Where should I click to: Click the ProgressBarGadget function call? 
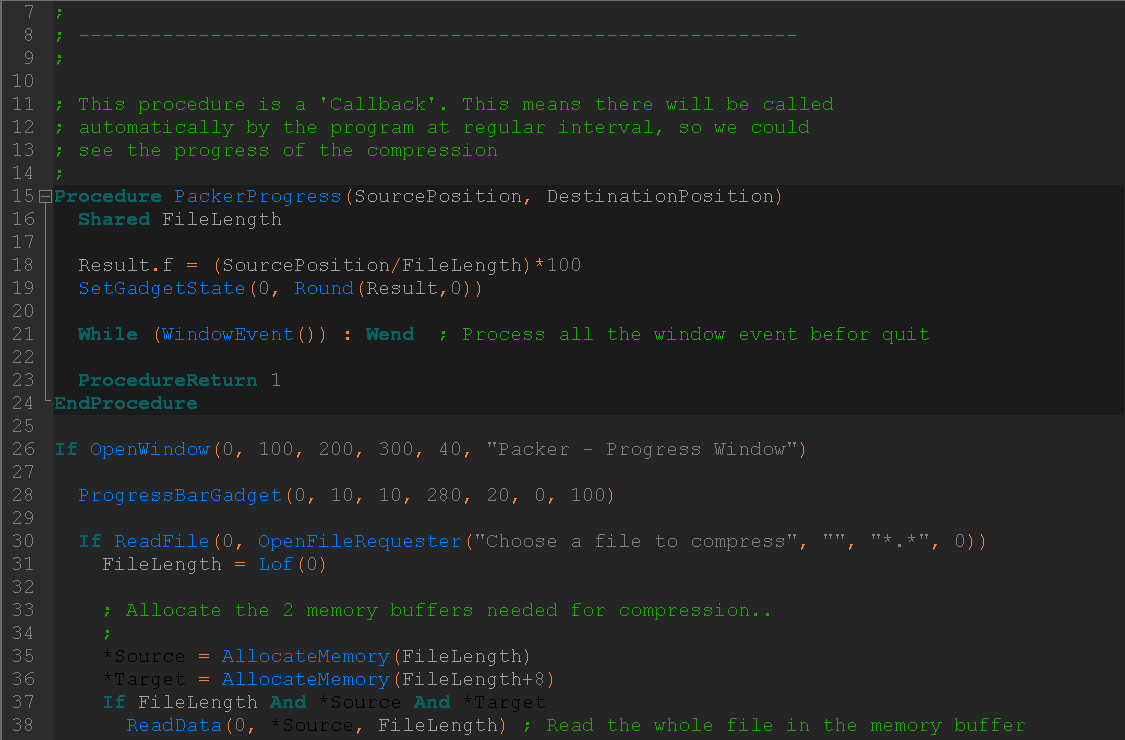click(180, 496)
